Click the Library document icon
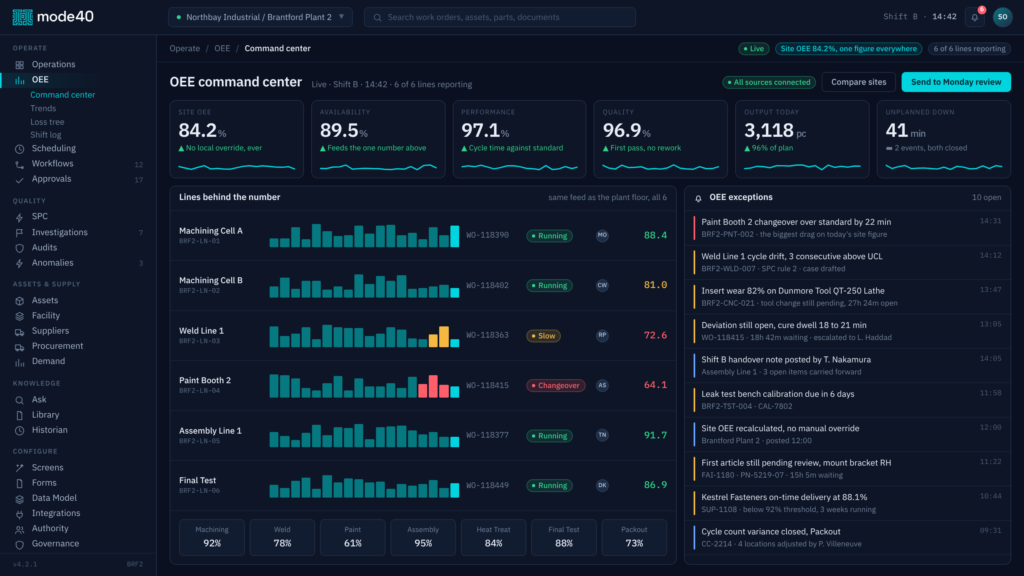The height and width of the screenshot is (576, 1024). pos(20,415)
